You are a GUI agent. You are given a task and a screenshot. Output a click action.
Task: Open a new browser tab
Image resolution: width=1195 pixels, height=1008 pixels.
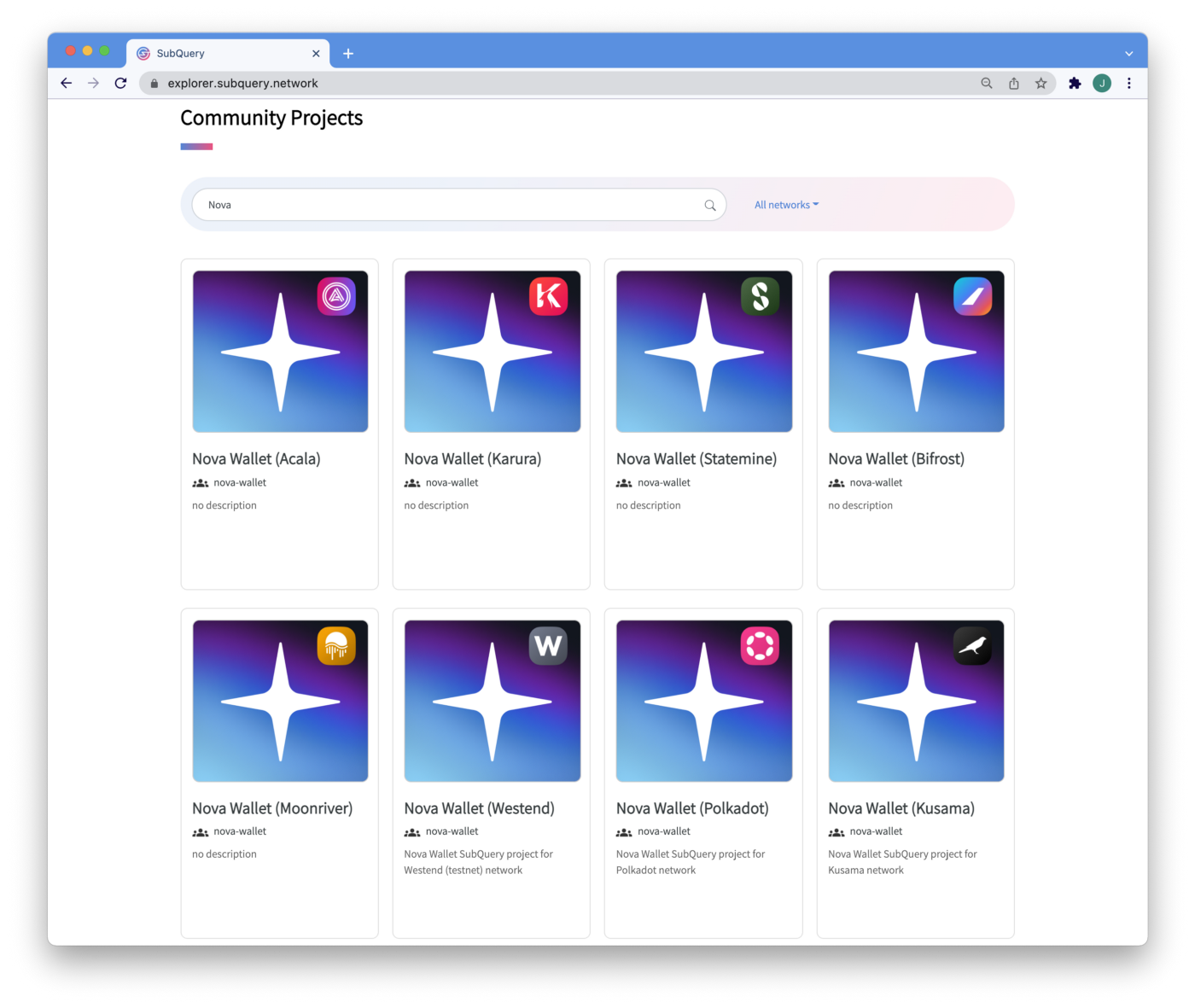pos(348,54)
